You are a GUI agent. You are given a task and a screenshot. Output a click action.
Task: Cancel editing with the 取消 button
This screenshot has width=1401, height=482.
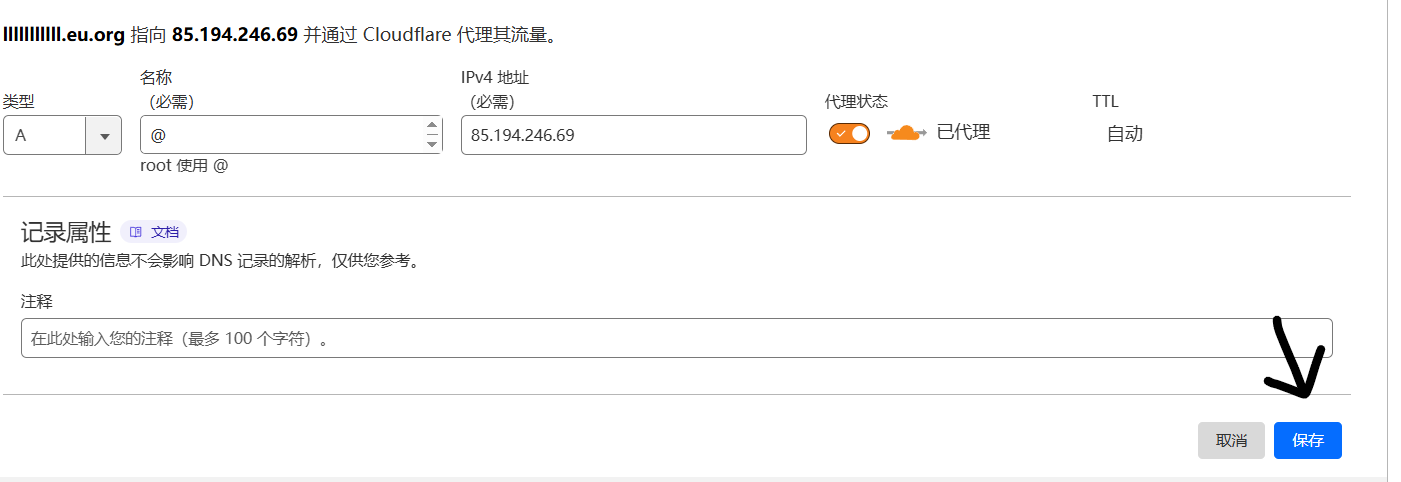click(1231, 440)
